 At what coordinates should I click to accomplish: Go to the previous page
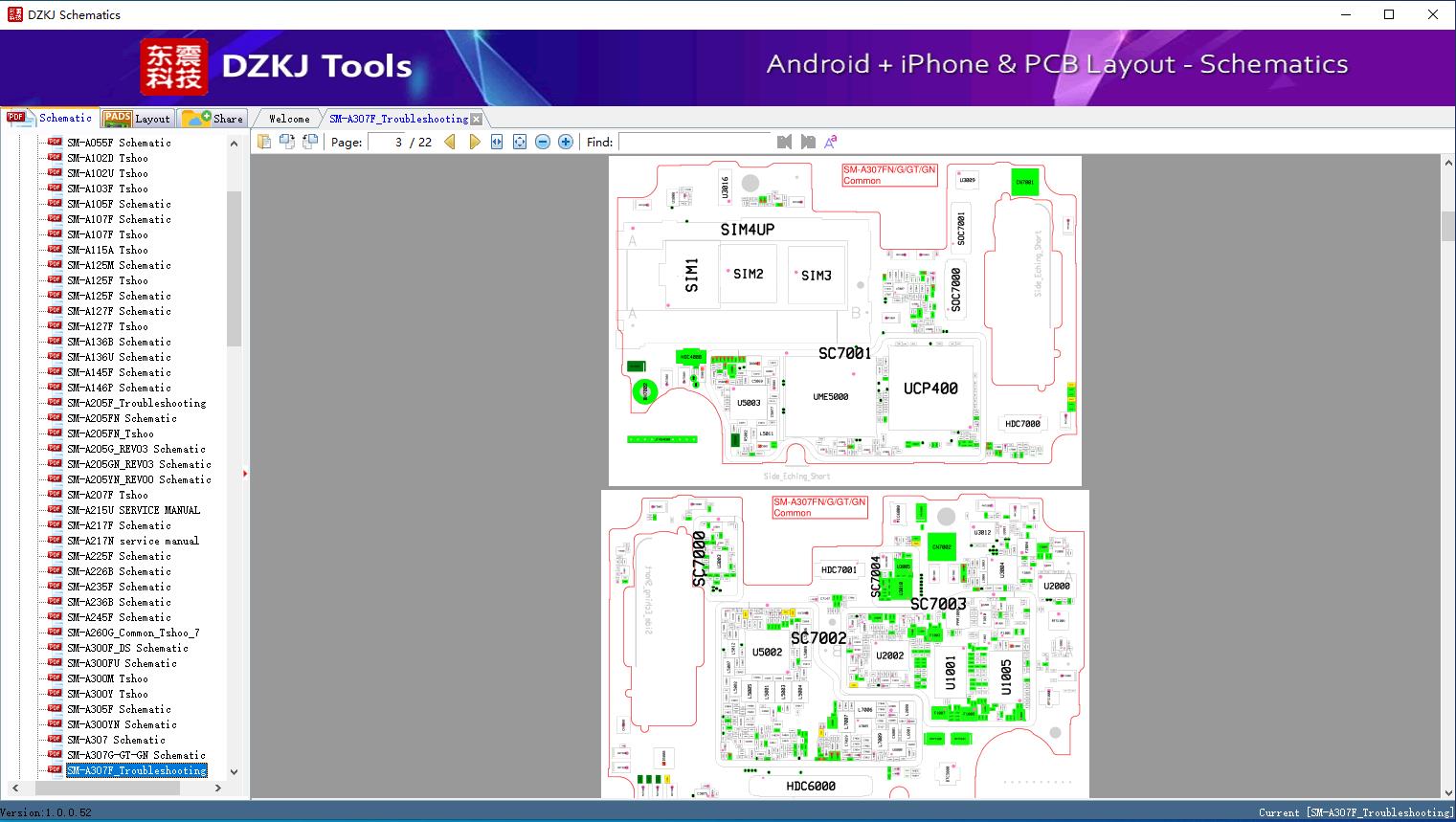click(450, 142)
